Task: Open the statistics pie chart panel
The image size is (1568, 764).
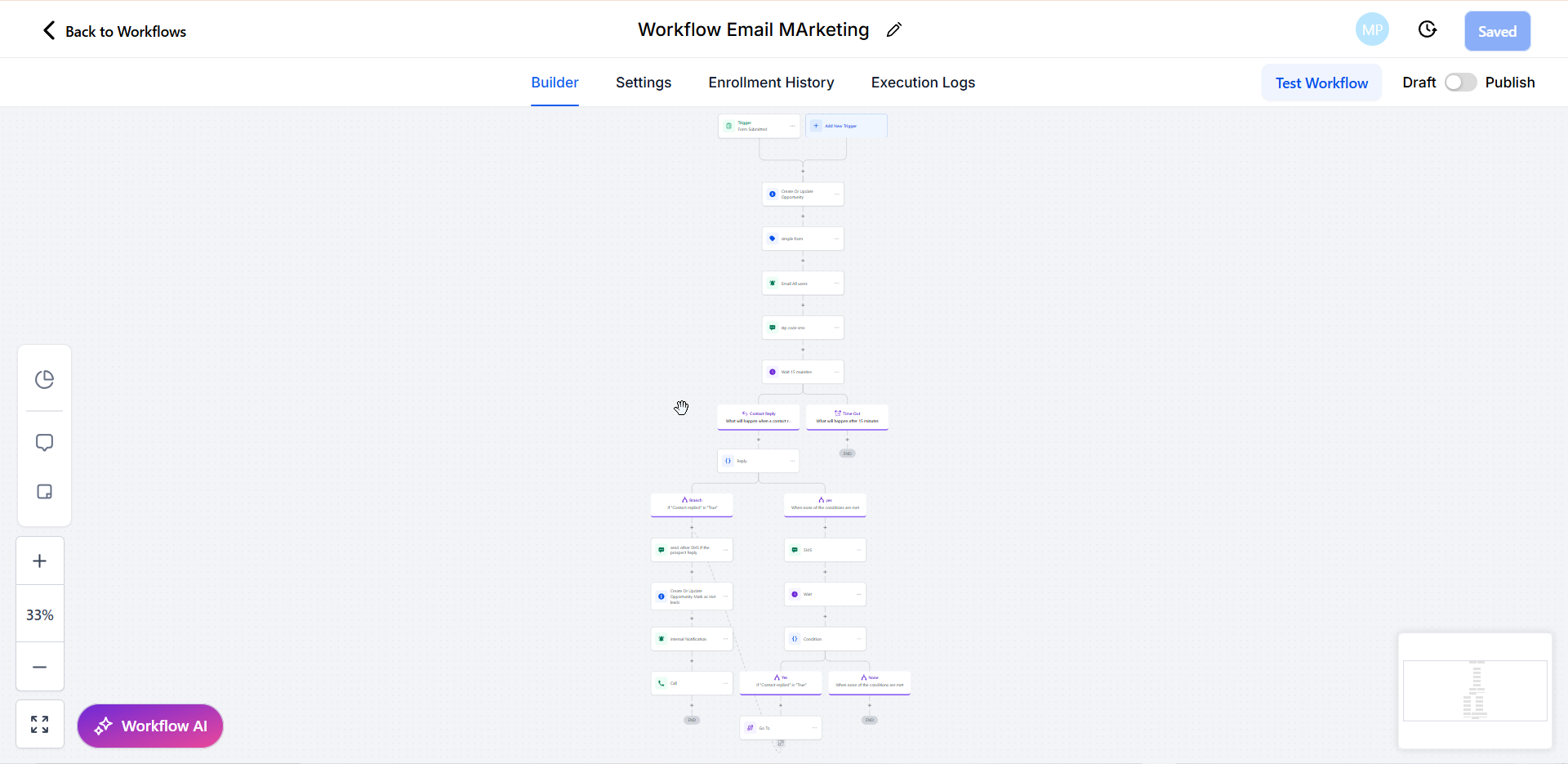Action: point(44,378)
